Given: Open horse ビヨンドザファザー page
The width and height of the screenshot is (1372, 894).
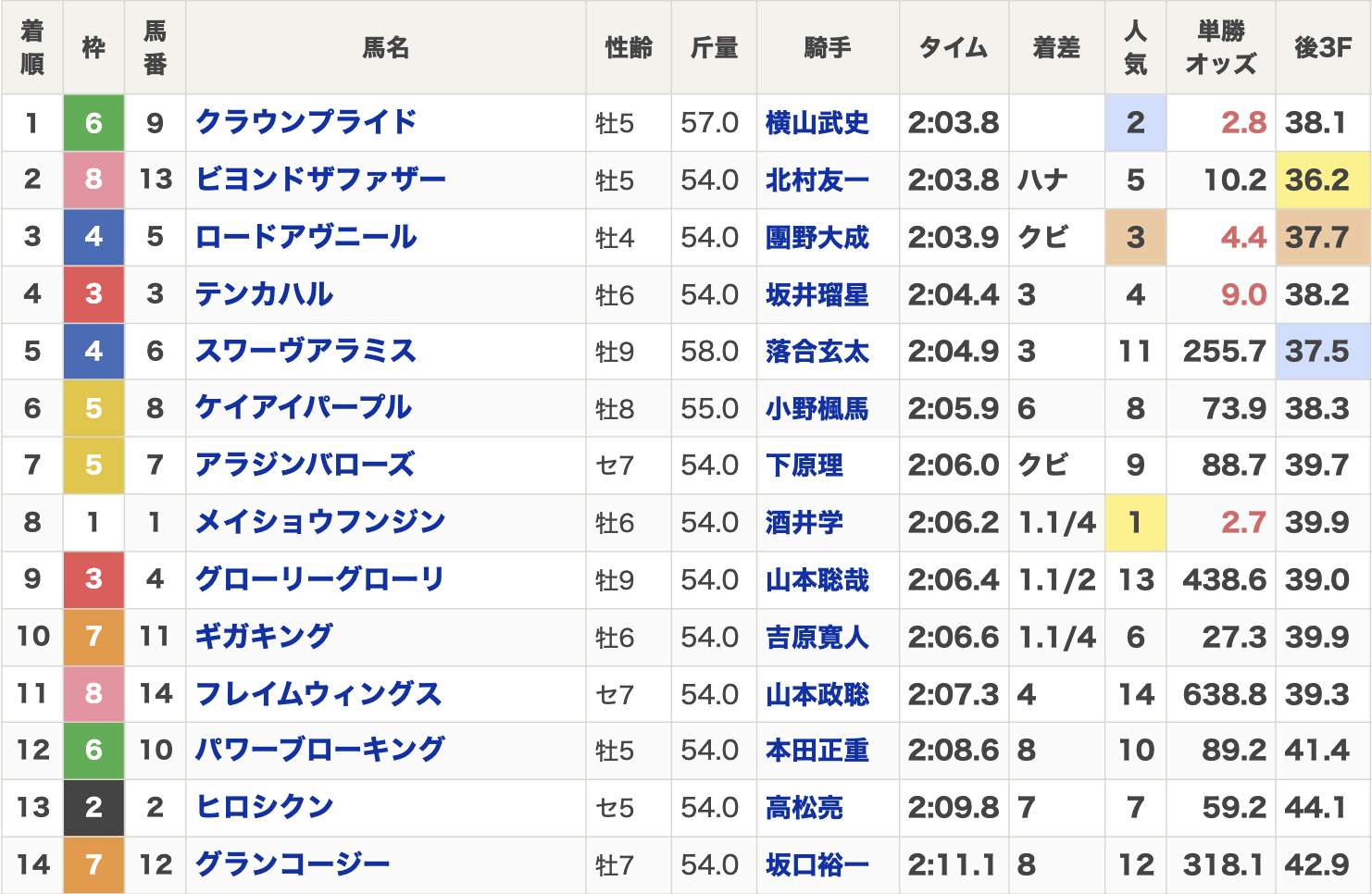Looking at the screenshot, I should click(320, 180).
